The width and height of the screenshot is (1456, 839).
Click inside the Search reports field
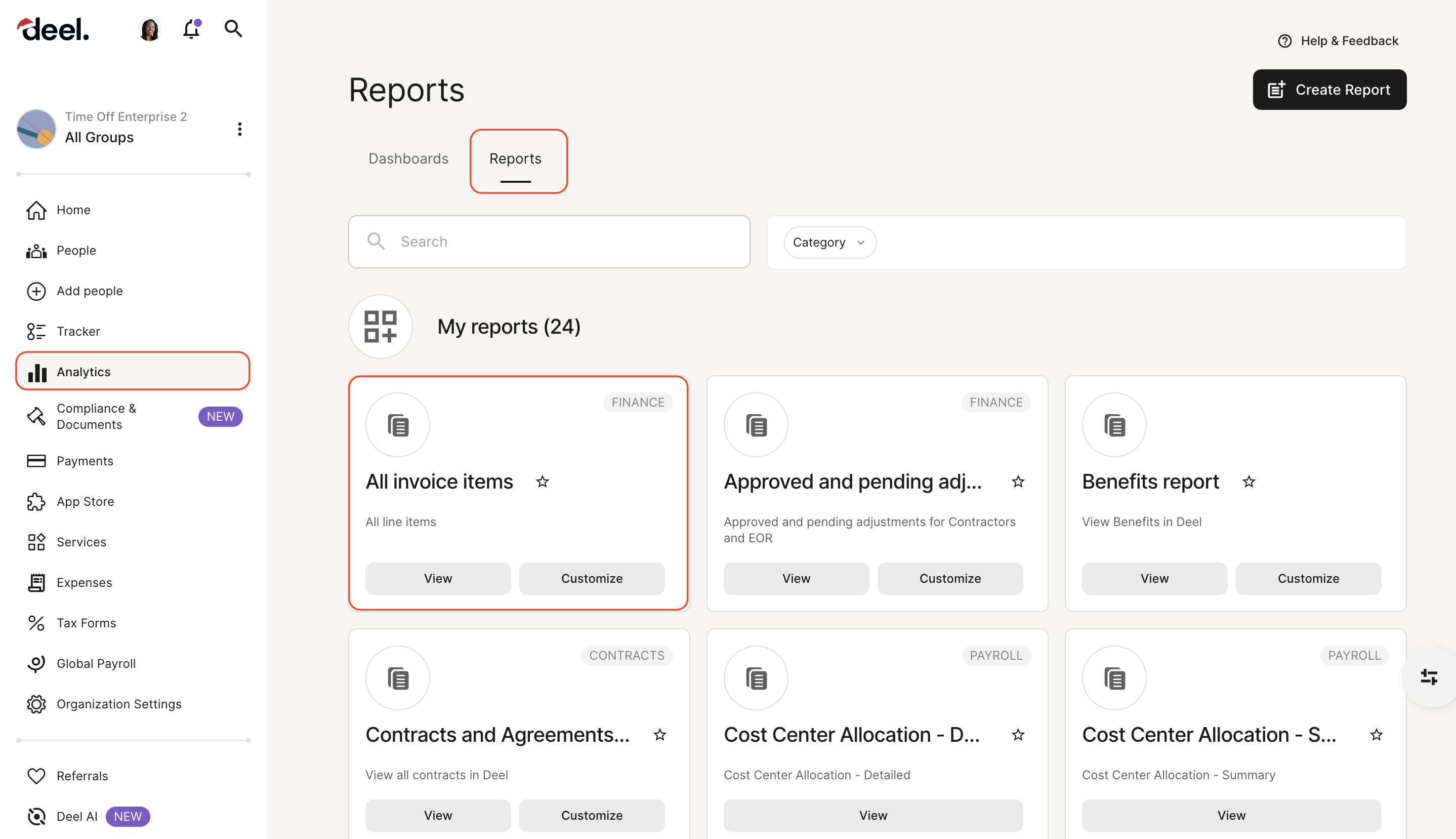coord(549,242)
